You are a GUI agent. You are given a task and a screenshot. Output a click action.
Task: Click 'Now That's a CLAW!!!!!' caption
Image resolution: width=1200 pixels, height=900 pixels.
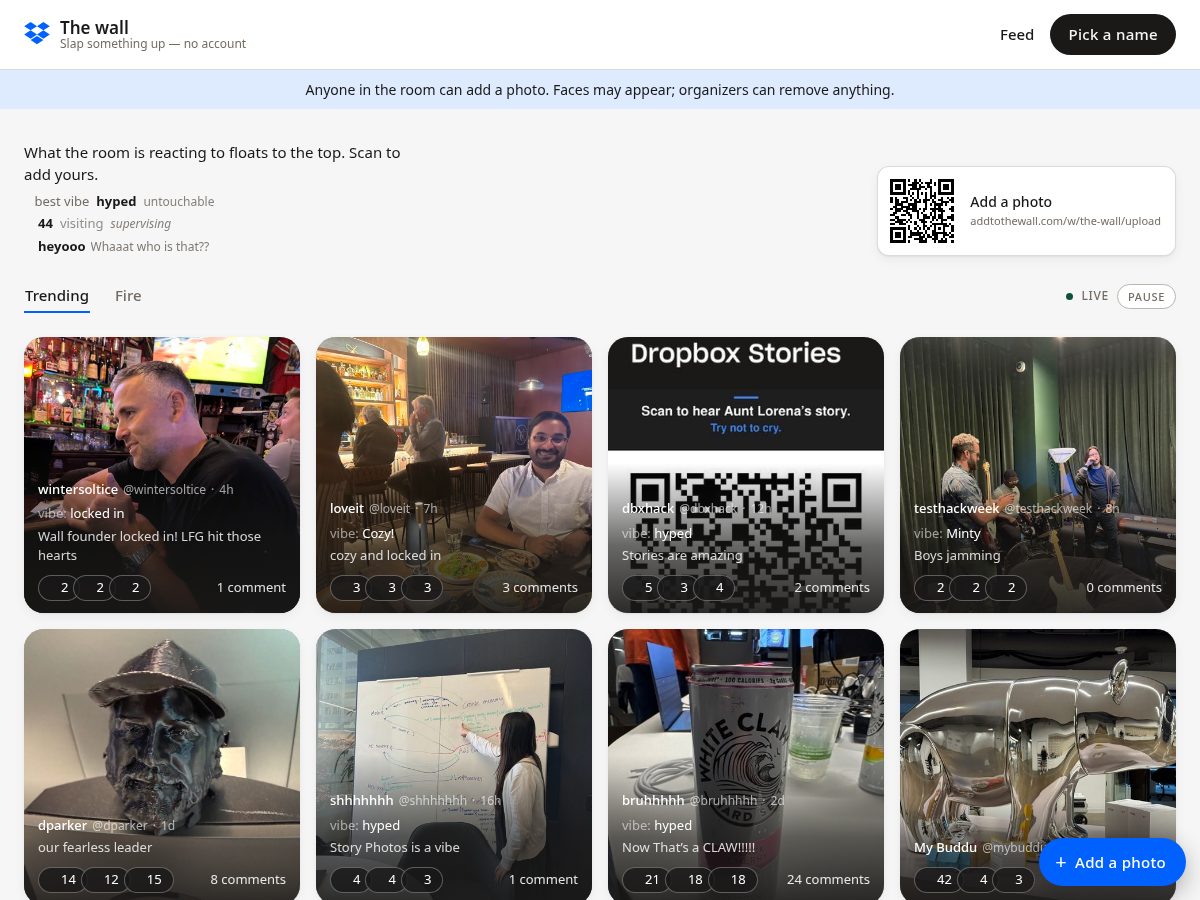tap(688, 847)
